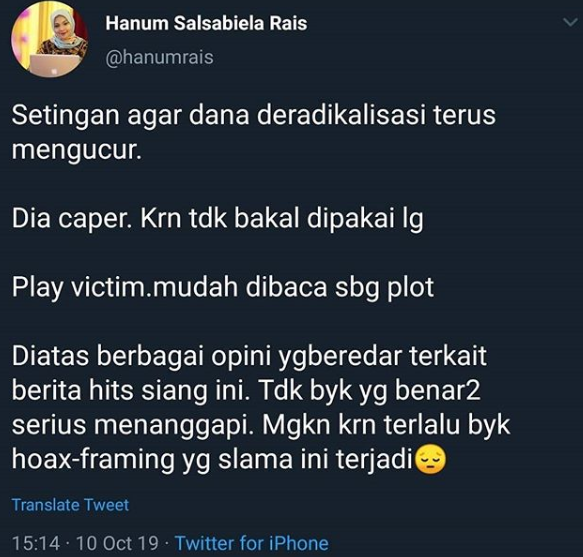Click the 'Play victim' phrase
Image resolution: width=583 pixels, height=557 pixels.
[x=80, y=288]
